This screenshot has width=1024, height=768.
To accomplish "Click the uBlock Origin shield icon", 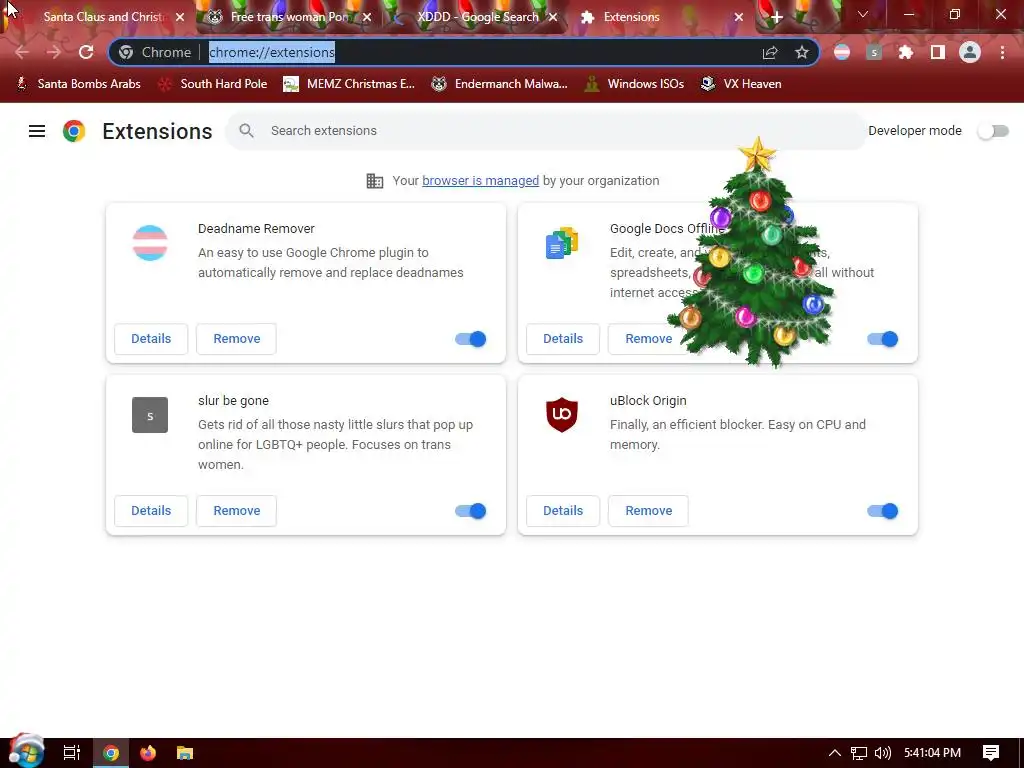I will (x=562, y=415).
